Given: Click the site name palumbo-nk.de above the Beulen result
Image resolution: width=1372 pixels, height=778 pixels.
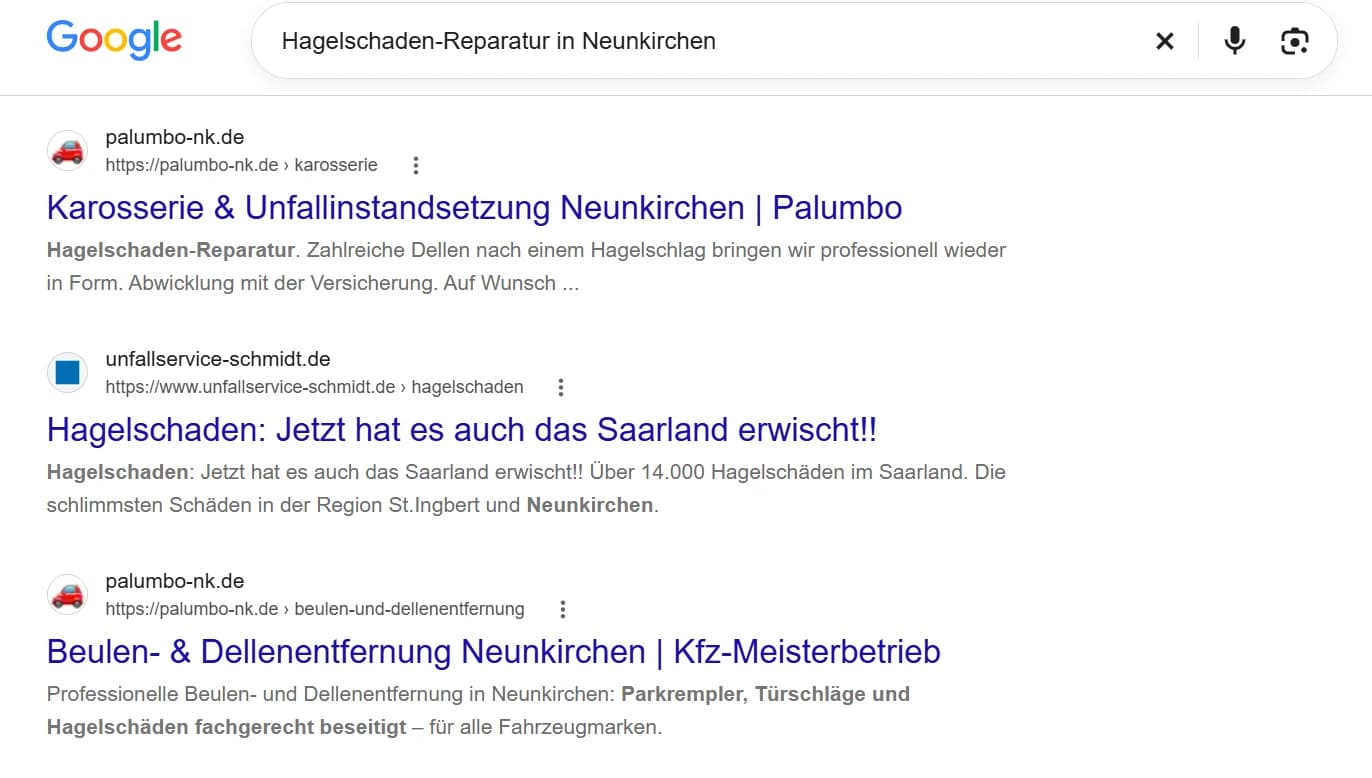Looking at the screenshot, I should pos(175,581).
